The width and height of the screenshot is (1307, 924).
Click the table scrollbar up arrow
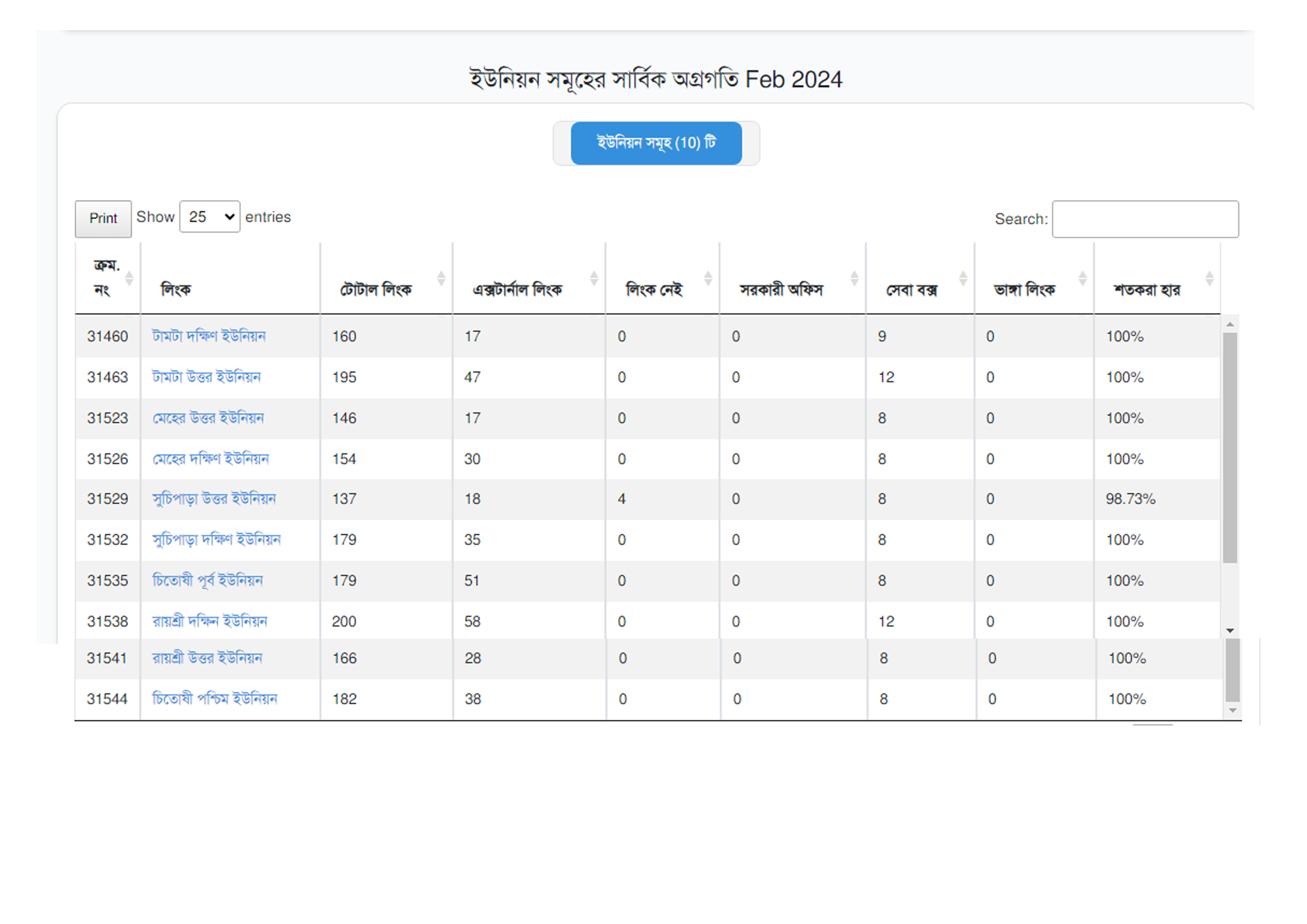tap(1230, 324)
